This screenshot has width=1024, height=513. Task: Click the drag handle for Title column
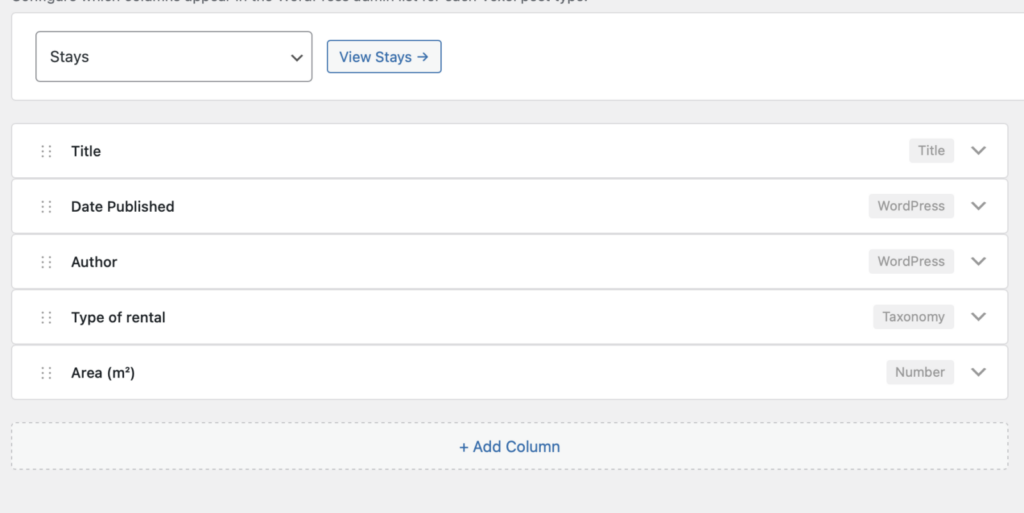click(46, 151)
